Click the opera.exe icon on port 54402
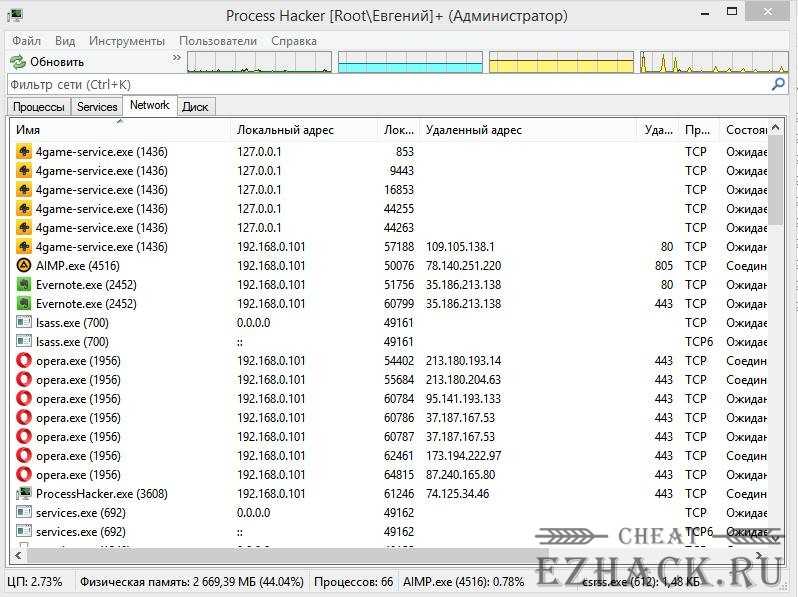Image resolution: width=798 pixels, height=597 pixels. pyautogui.click(x=24, y=361)
